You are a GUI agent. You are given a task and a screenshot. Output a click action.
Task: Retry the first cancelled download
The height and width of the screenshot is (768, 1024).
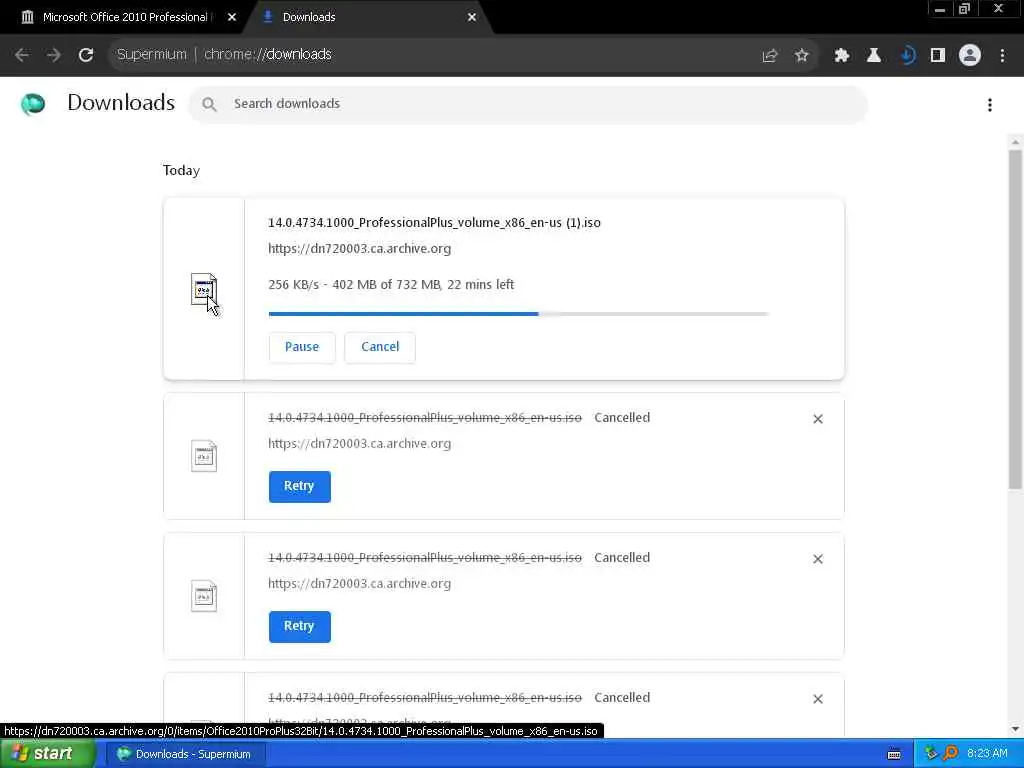300,487
